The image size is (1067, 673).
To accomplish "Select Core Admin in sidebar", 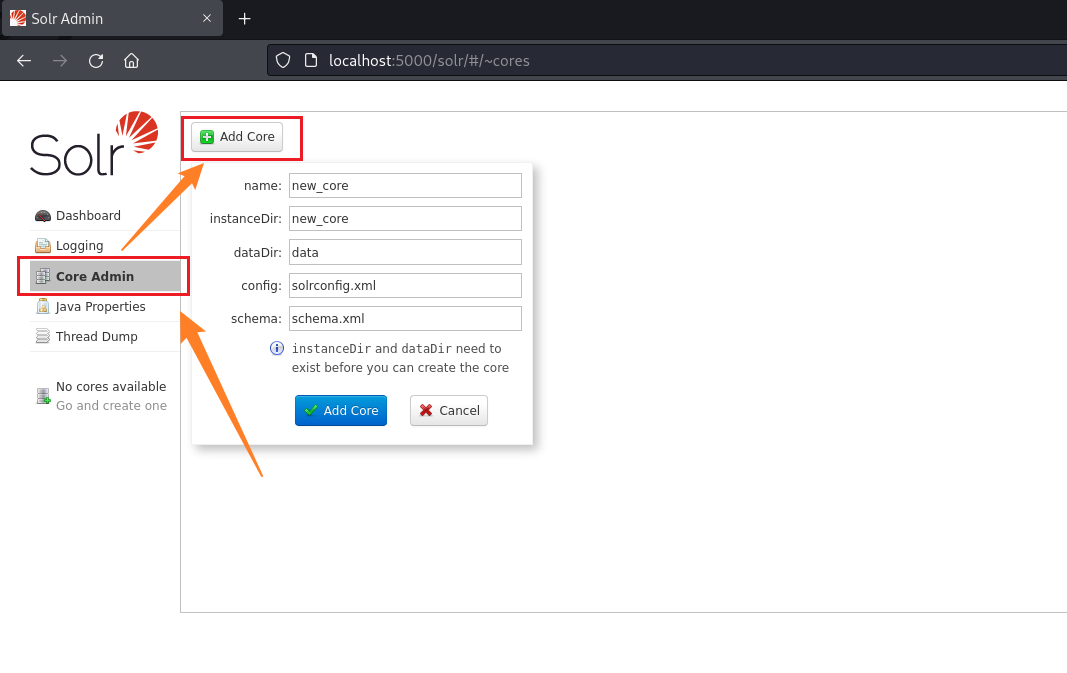I will (105, 276).
